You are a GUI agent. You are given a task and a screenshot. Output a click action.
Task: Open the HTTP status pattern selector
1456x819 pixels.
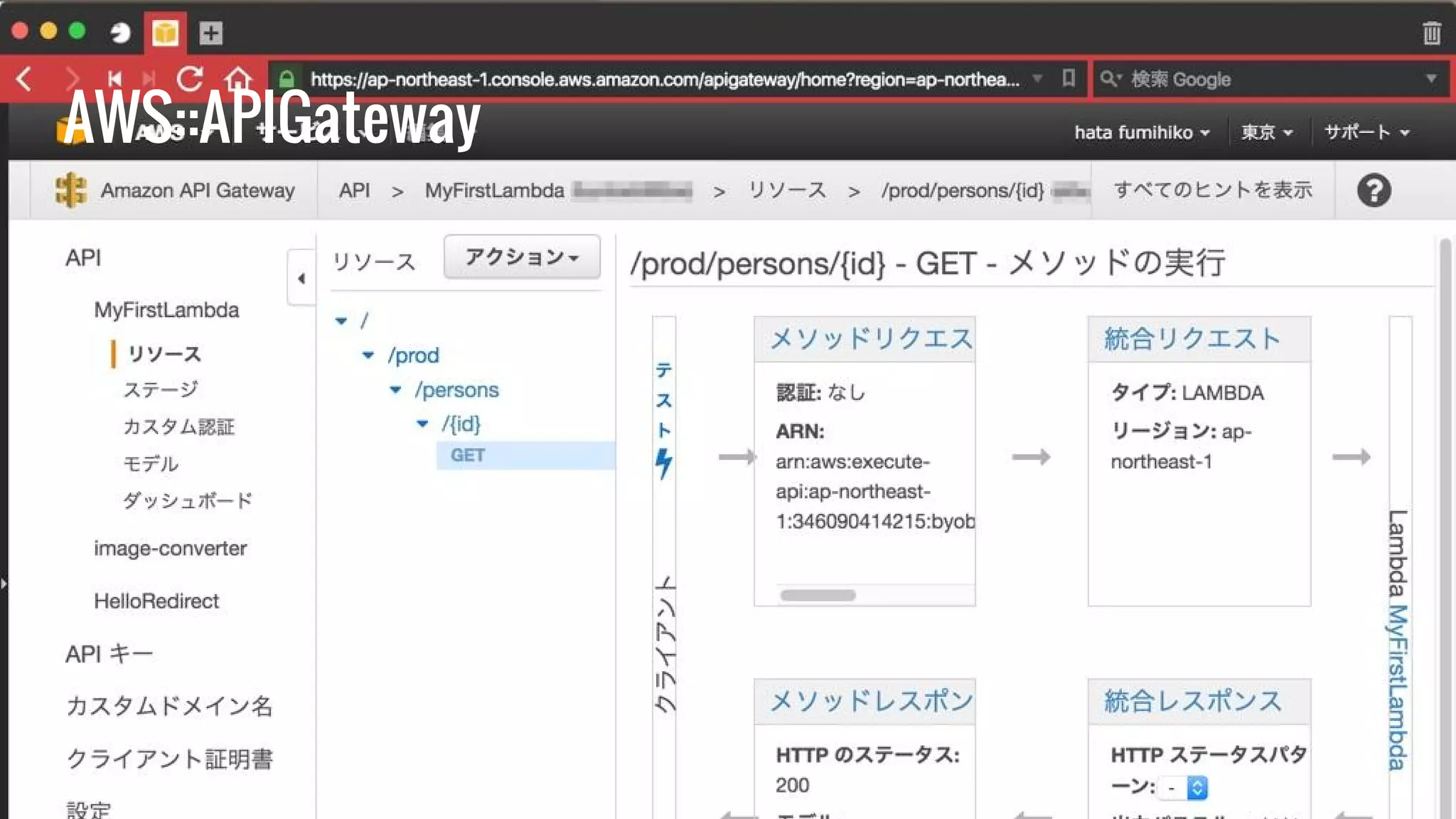(1186, 787)
